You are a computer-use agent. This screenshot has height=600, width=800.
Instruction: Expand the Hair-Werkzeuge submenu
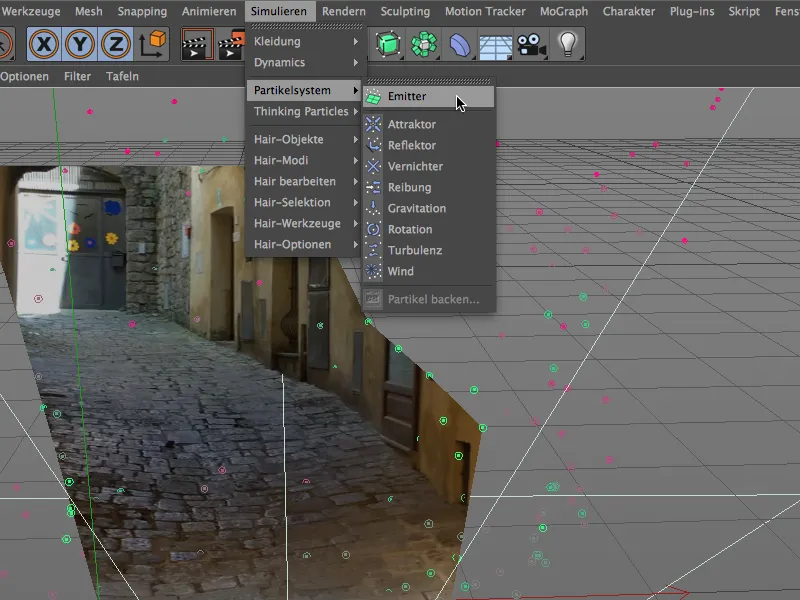tap(305, 223)
